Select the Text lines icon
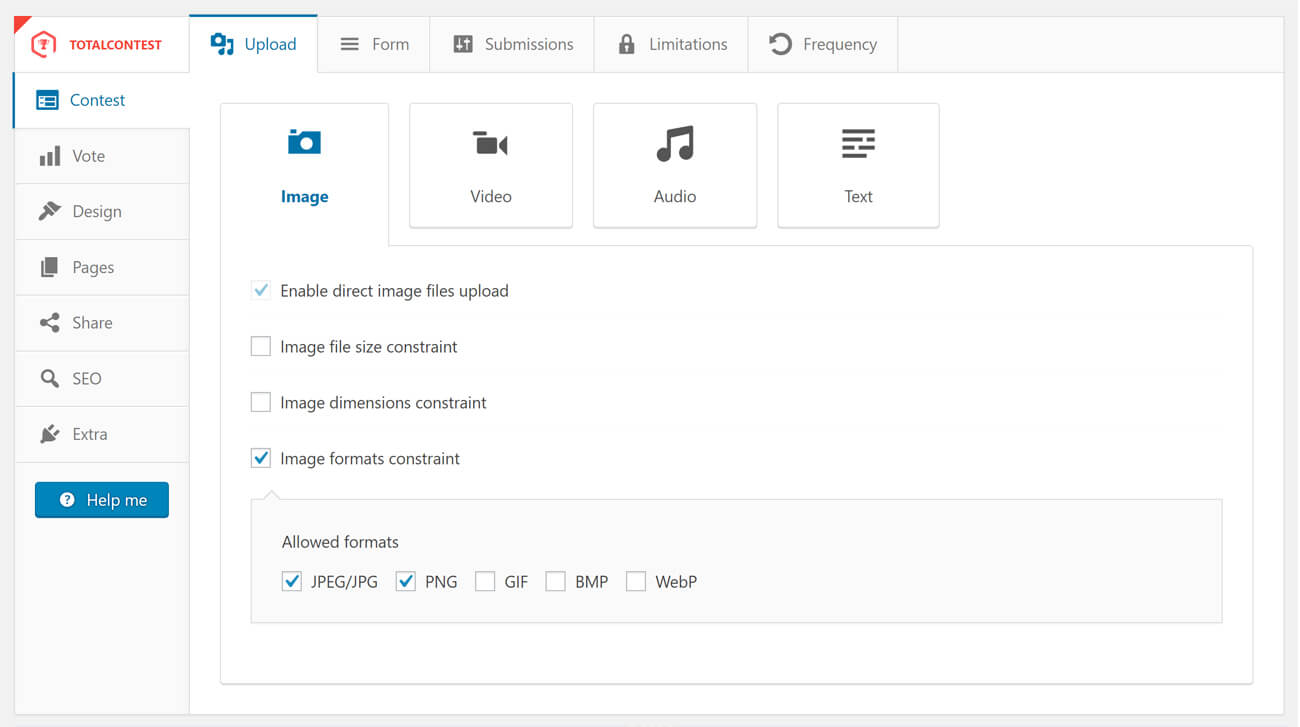The image size is (1300, 727). click(858, 144)
